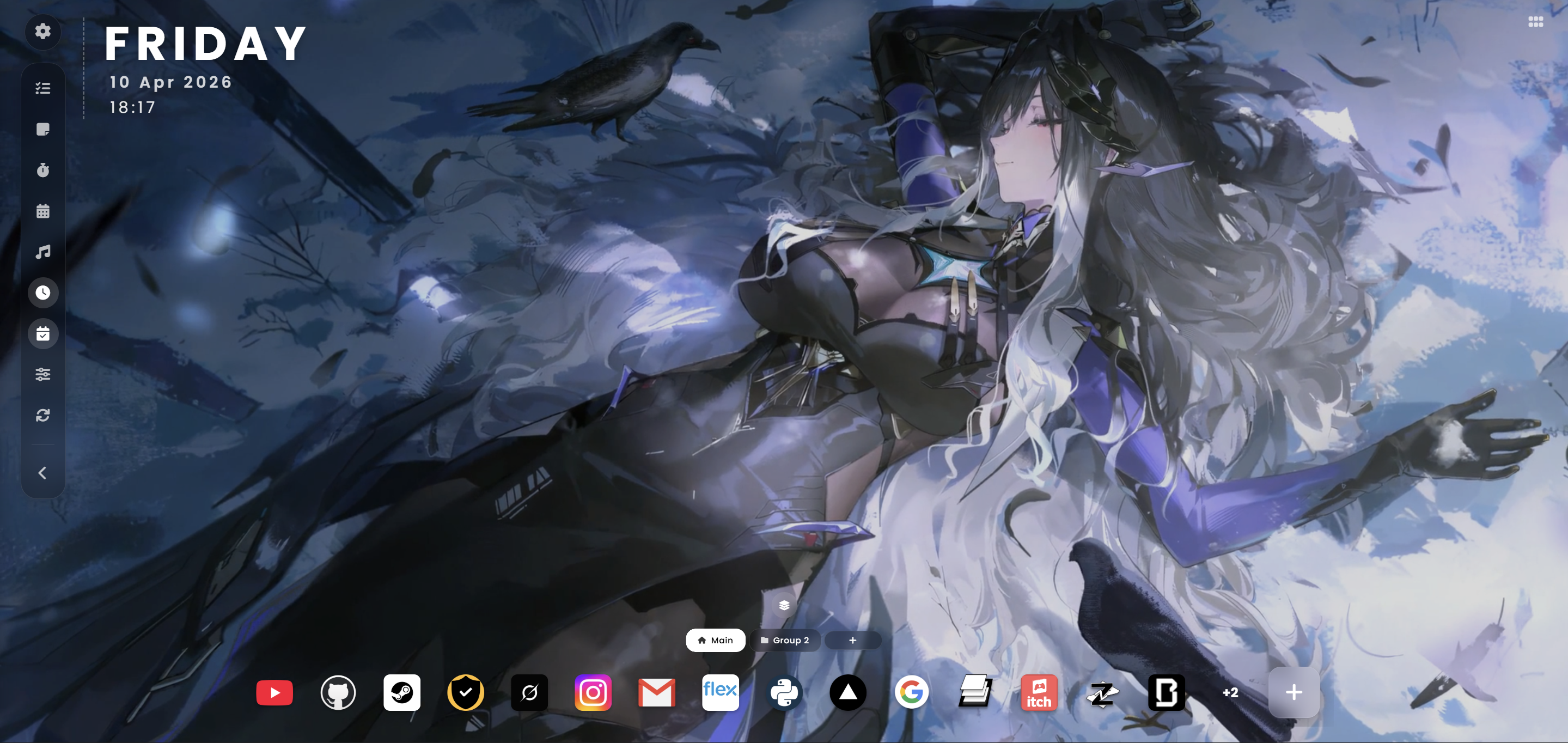
Task: Open the black B logo shortcut
Action: (x=1166, y=692)
